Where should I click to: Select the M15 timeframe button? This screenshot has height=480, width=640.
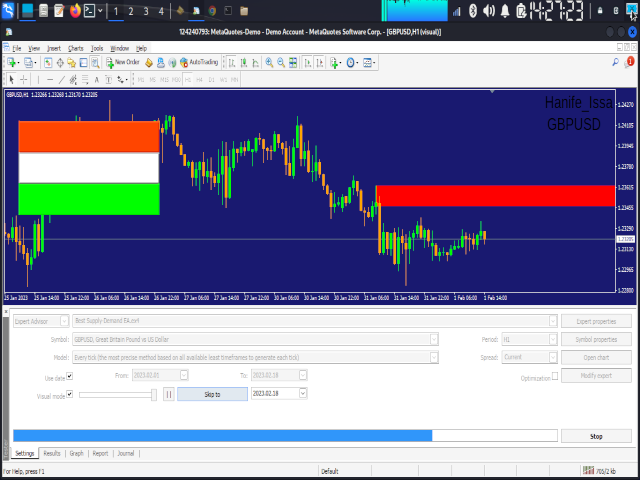[x=164, y=80]
